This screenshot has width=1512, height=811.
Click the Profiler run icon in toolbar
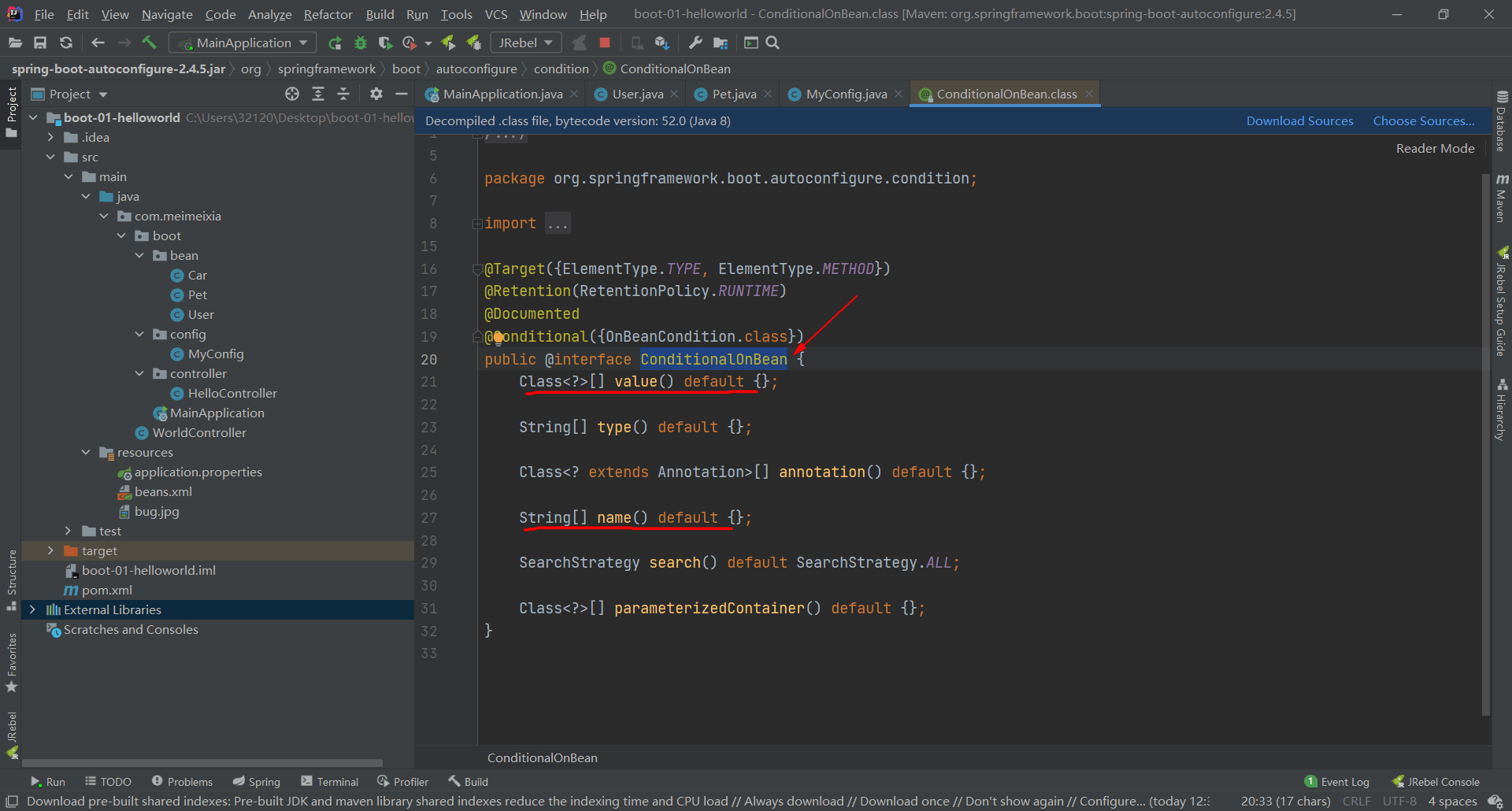pos(409,43)
